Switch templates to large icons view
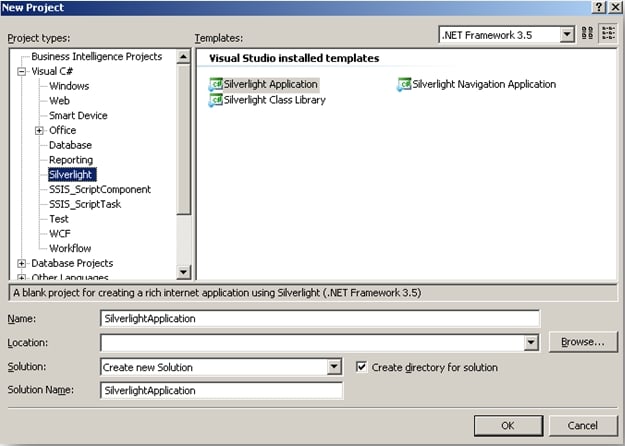 pos(588,33)
